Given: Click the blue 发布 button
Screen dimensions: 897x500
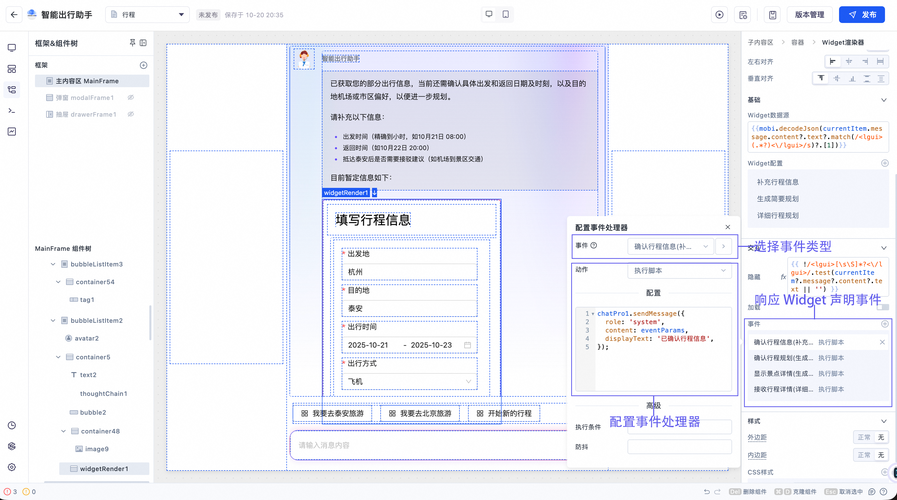Looking at the screenshot, I should point(862,15).
